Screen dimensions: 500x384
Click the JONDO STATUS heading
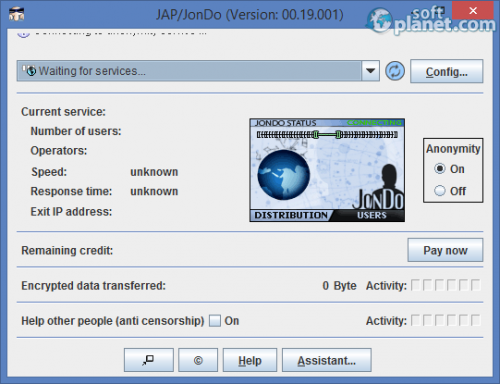pos(285,123)
